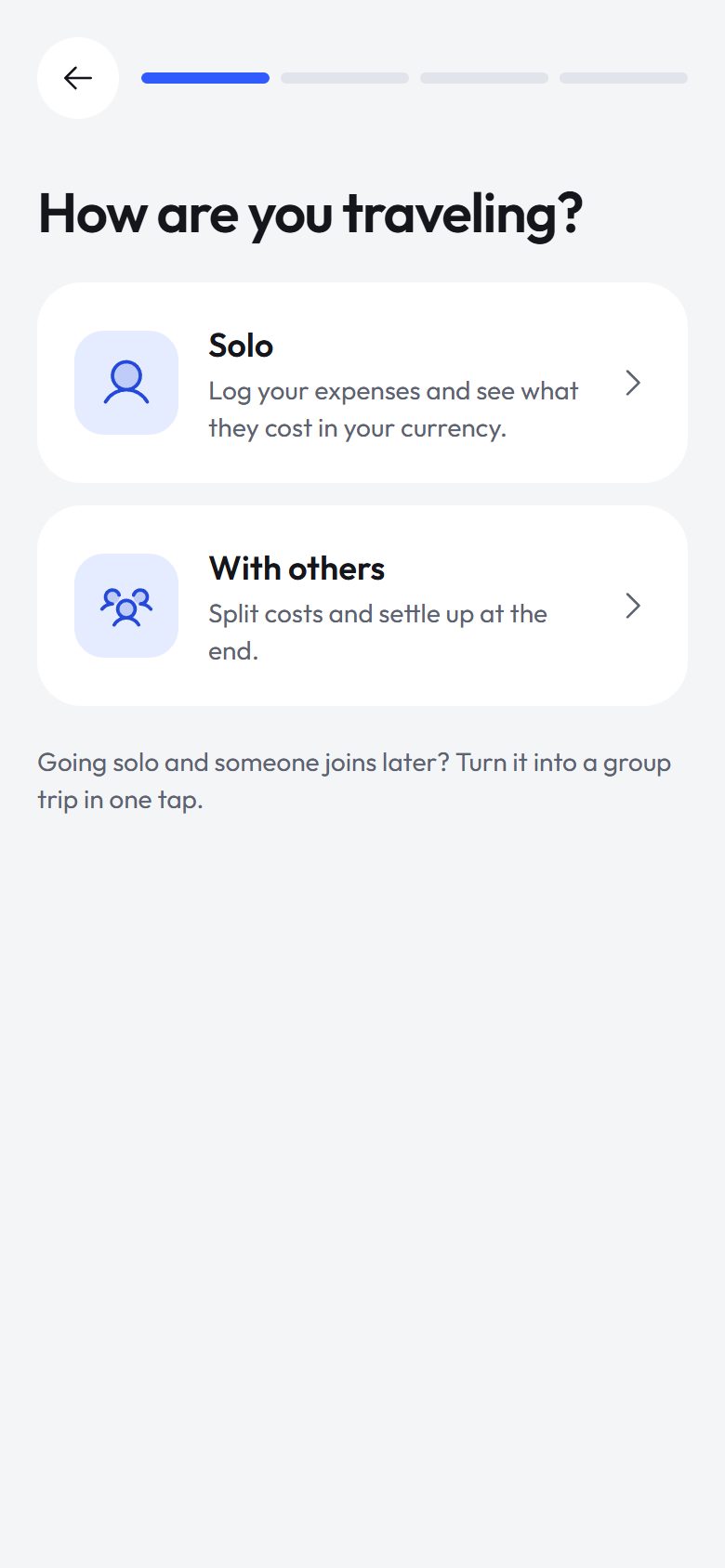Click 'they cost in your currency' line
The height and width of the screenshot is (1568, 725).
point(357,428)
